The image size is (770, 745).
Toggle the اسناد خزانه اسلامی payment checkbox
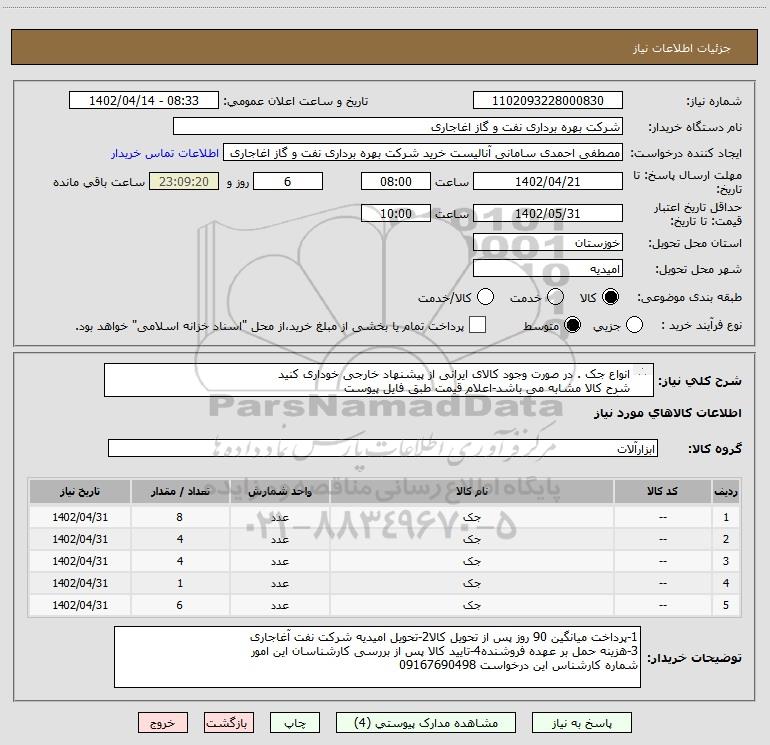pos(477,325)
